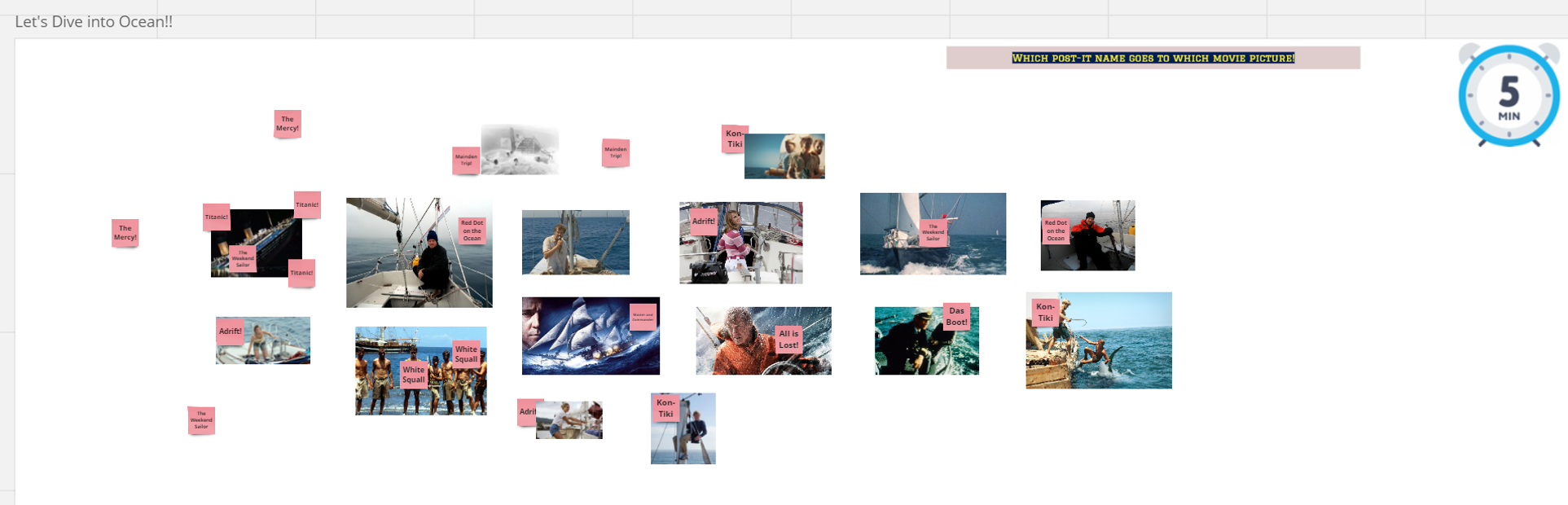Select the picture of the man climbing the mast
Screen dimensions: 1568x505
tap(683, 428)
